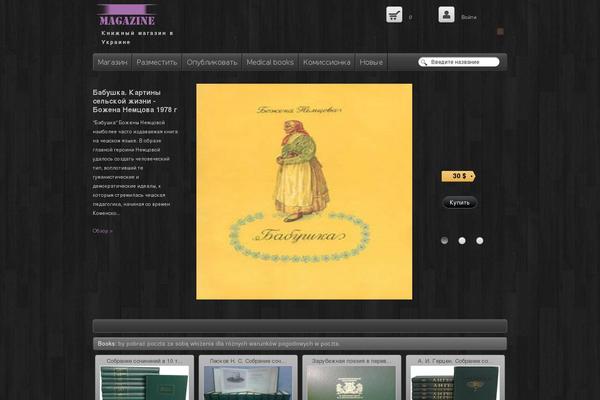The height and width of the screenshot is (400, 600).
Task: Click the search magnifier icon
Action: tap(424, 62)
